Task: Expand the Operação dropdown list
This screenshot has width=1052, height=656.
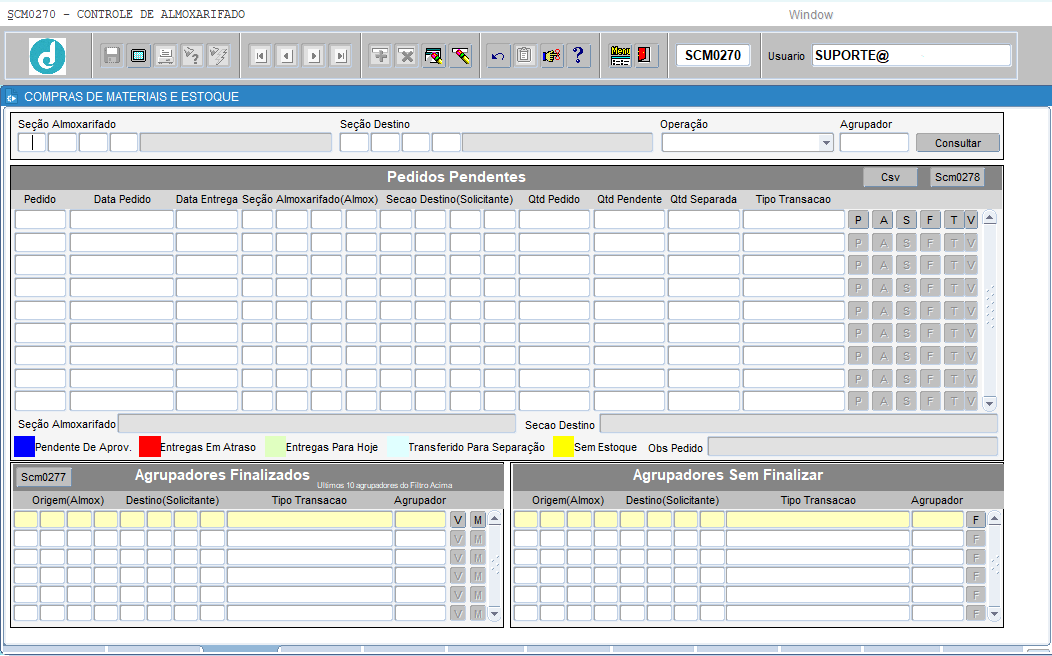Action: [x=826, y=143]
